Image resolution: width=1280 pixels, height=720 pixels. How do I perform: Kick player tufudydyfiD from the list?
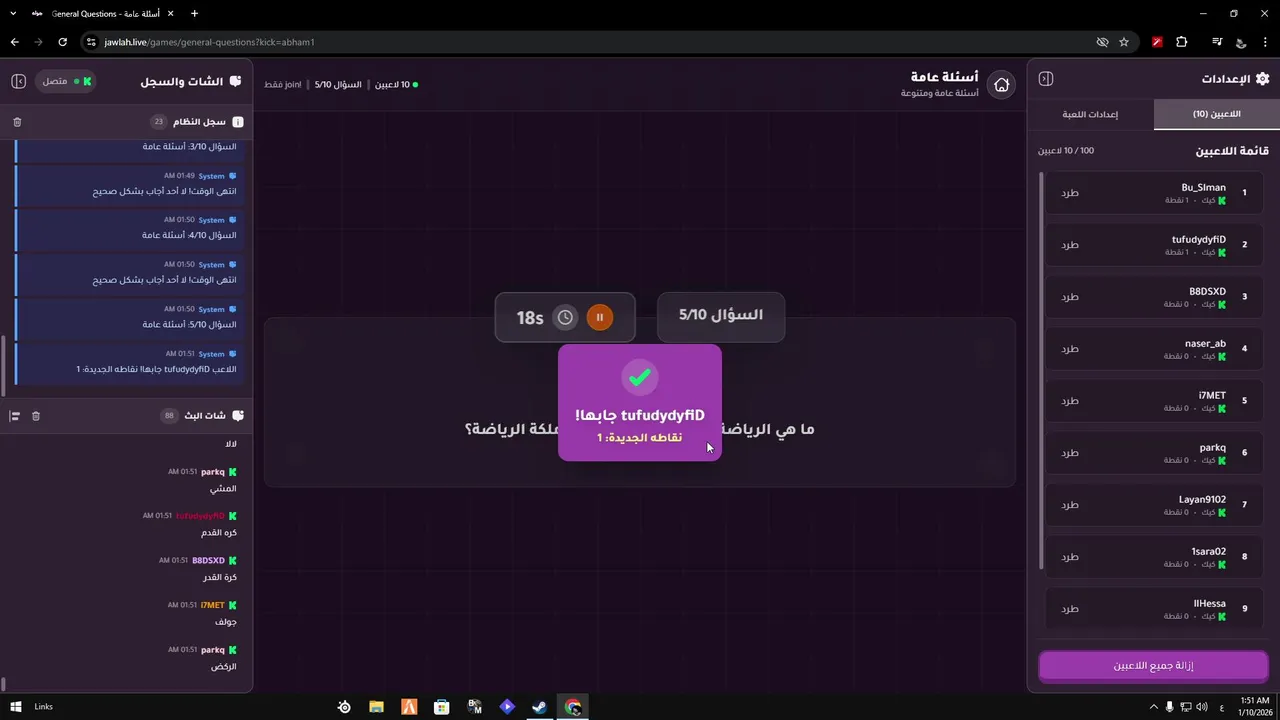(1070, 245)
